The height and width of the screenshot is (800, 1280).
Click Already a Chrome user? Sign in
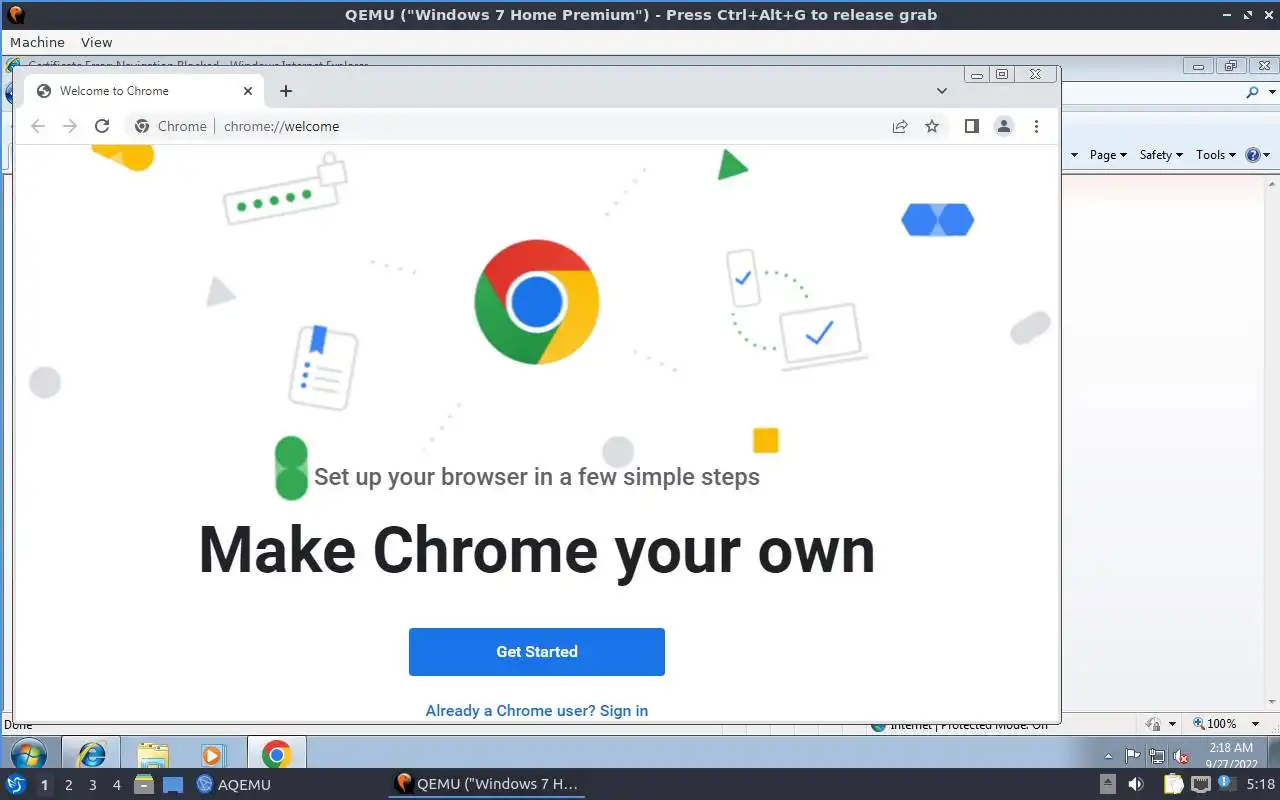537,711
